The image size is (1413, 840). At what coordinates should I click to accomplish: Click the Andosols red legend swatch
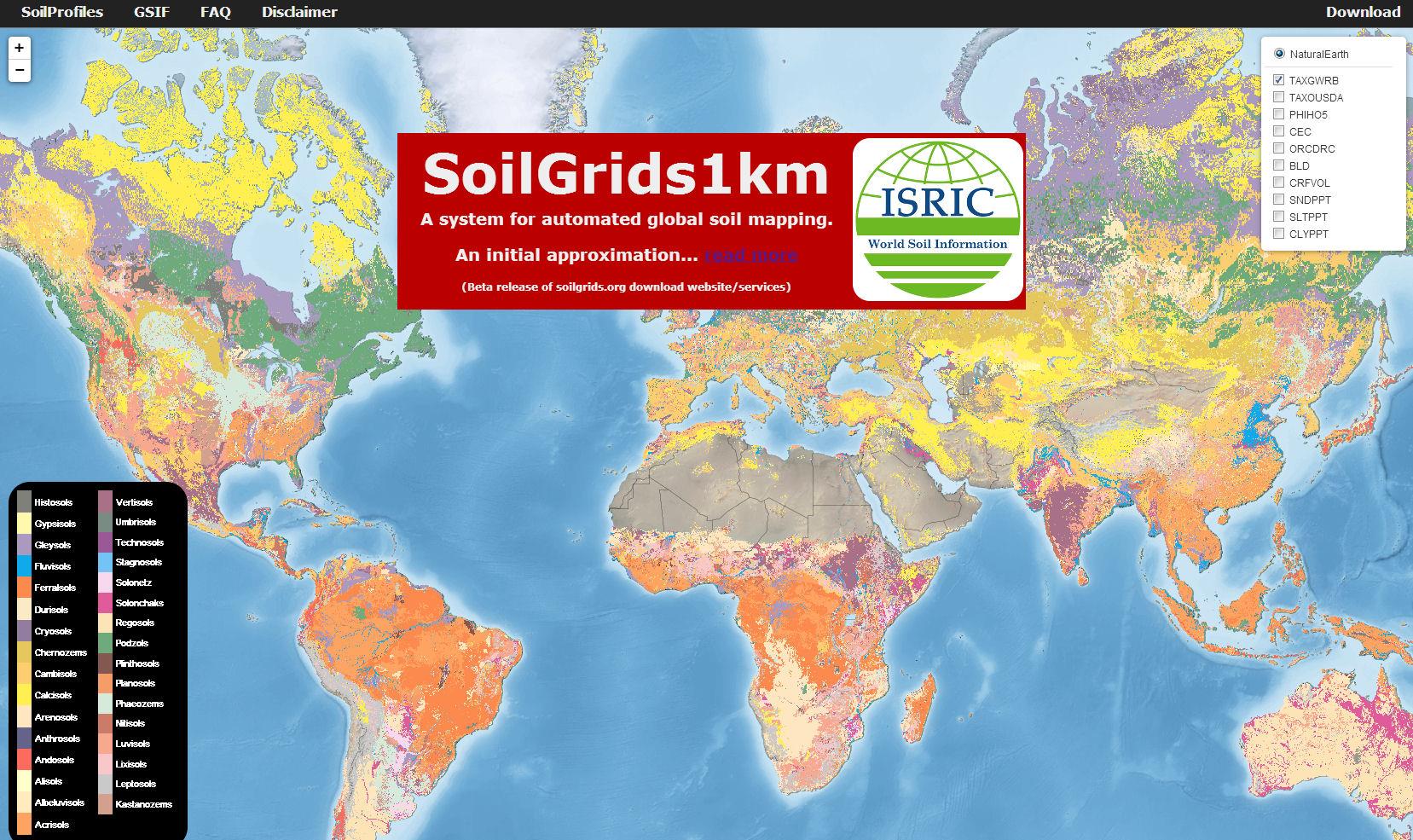[25, 760]
